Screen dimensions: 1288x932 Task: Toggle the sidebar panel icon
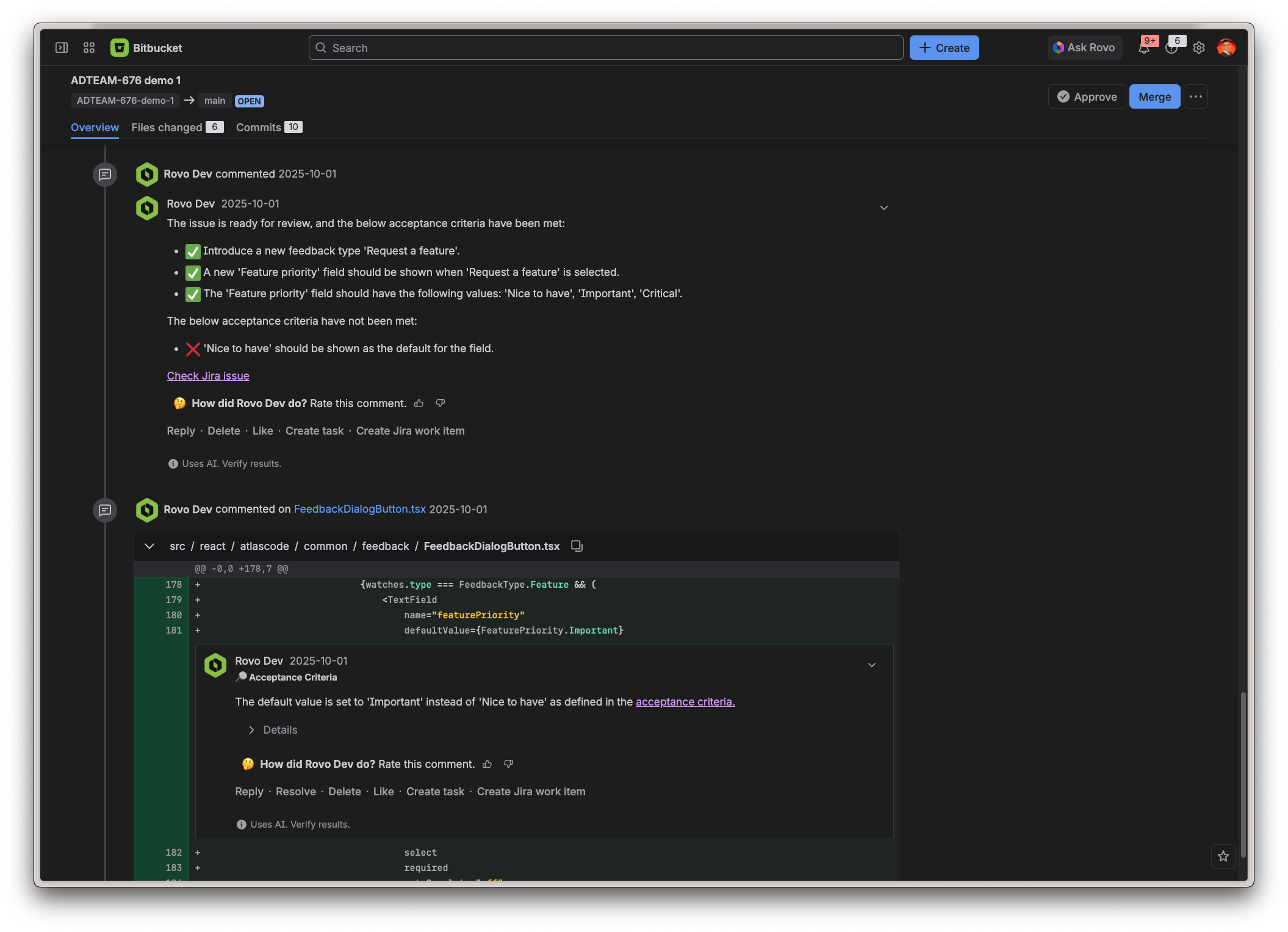click(62, 48)
